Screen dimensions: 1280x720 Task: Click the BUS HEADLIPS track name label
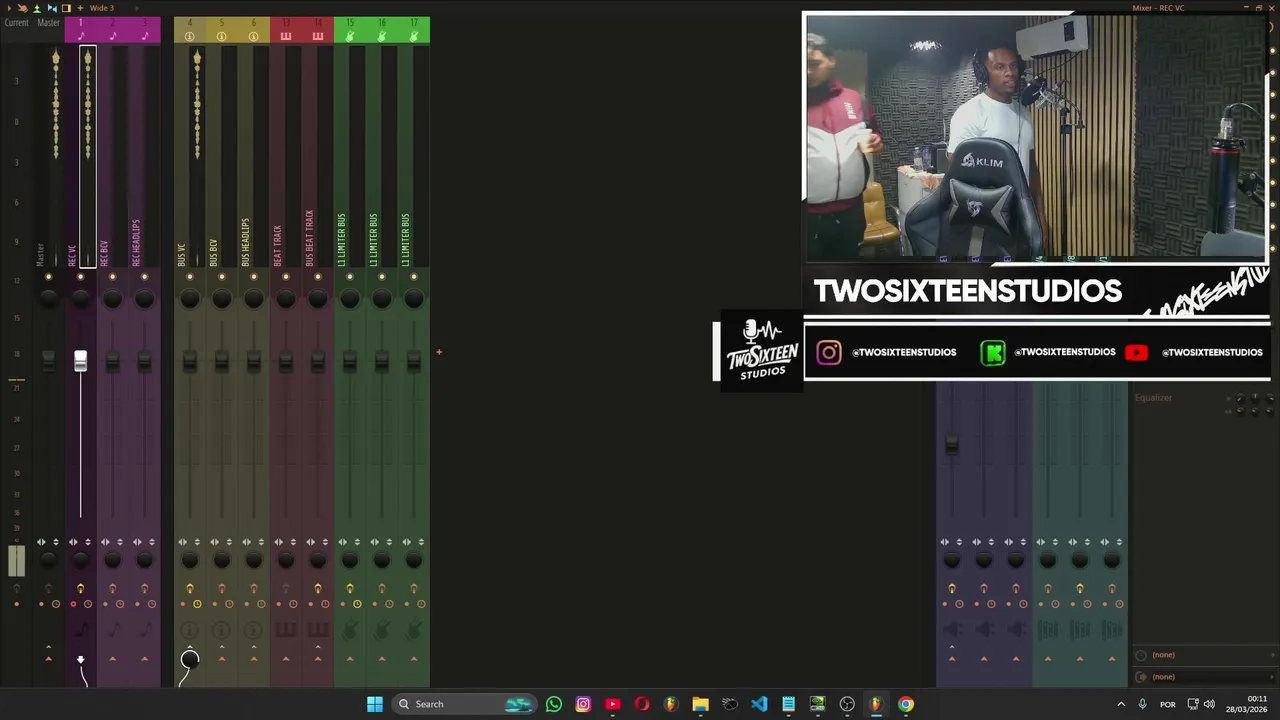coord(245,242)
